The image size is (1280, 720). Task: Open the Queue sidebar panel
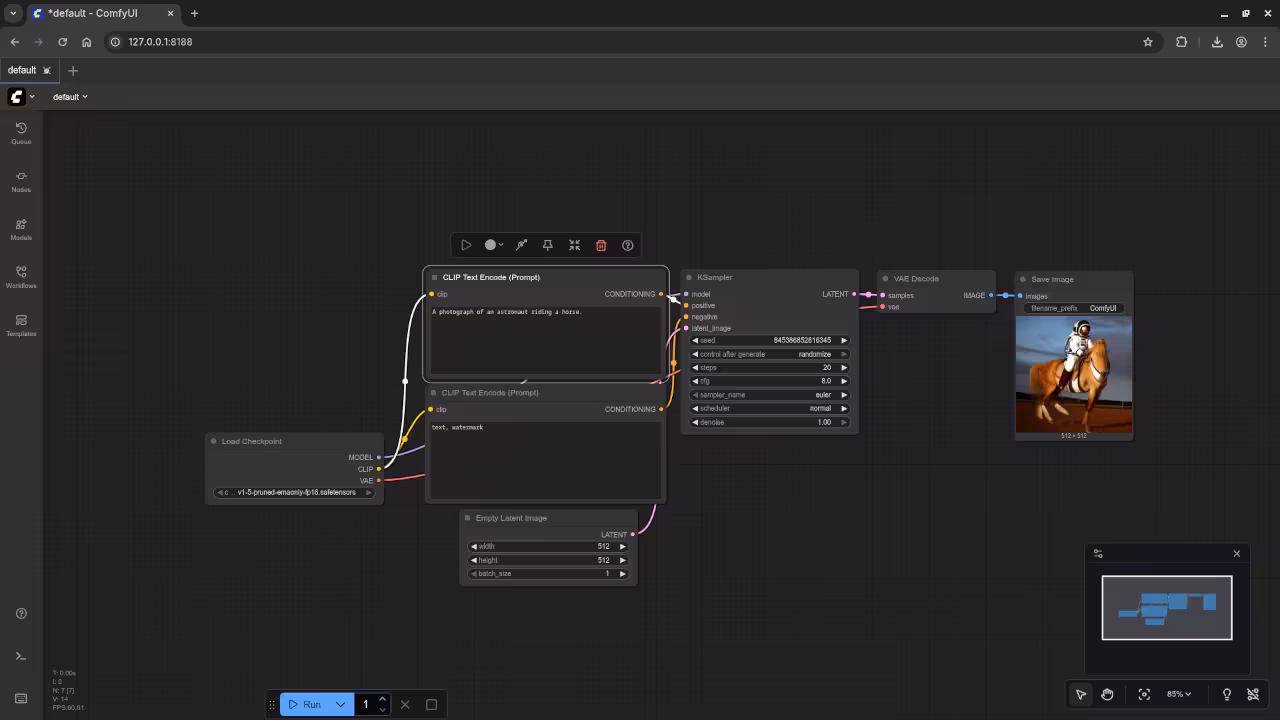(x=21, y=133)
